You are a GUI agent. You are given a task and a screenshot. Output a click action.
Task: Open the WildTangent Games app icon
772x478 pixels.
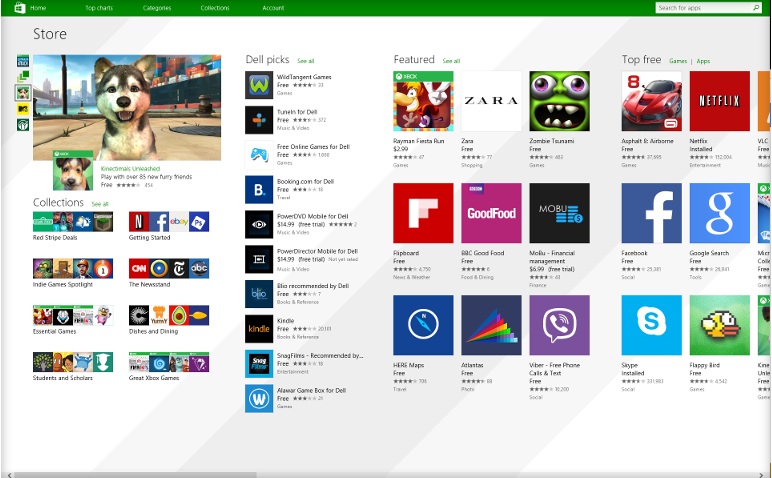pyautogui.click(x=259, y=85)
